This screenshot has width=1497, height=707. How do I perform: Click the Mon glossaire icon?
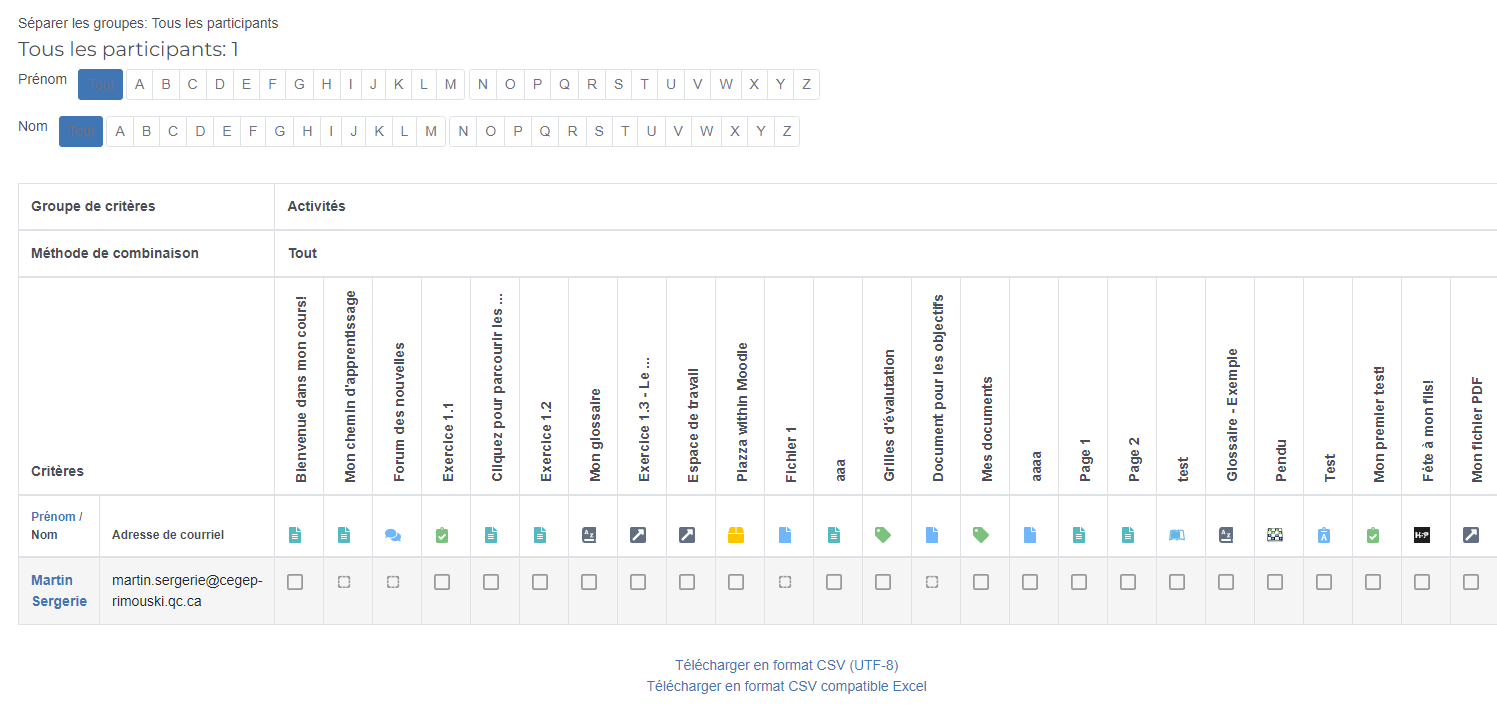(x=589, y=535)
